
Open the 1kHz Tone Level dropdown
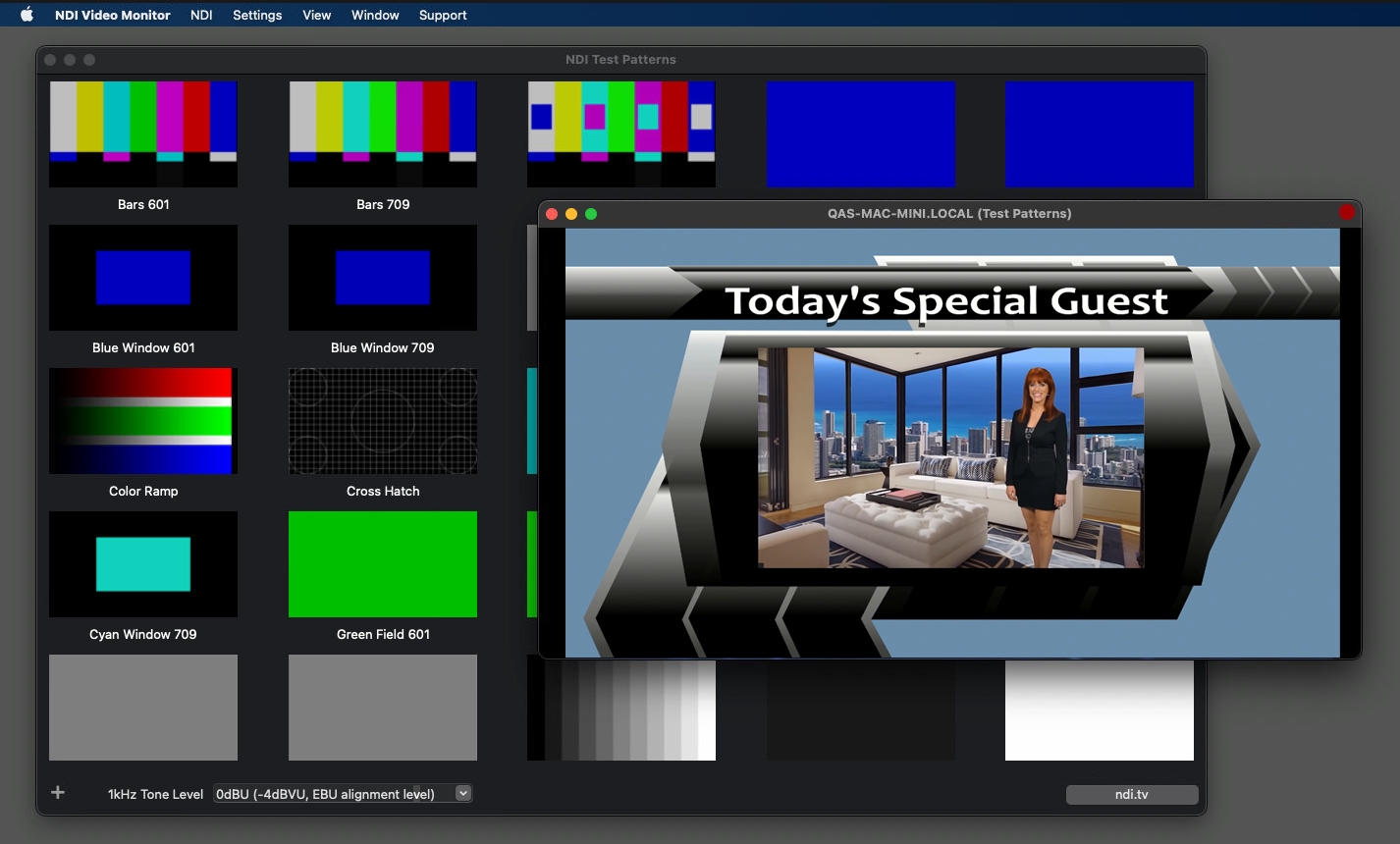tap(343, 794)
